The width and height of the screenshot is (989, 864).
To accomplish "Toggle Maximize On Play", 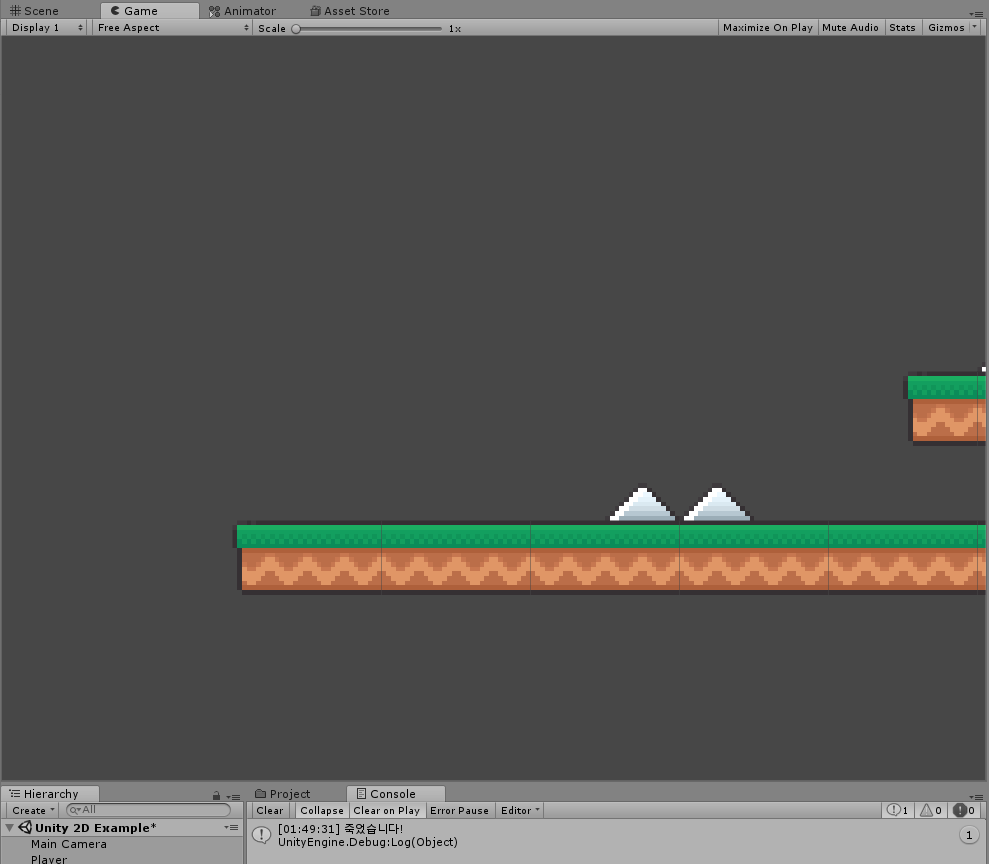I will 768,28.
